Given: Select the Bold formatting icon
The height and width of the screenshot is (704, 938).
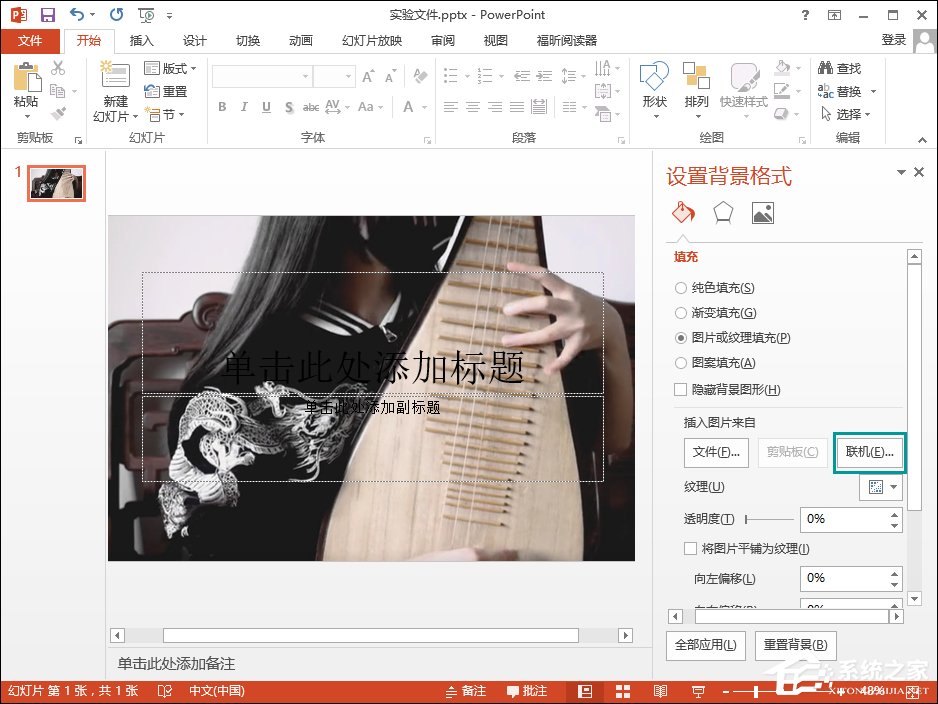Looking at the screenshot, I should click(x=222, y=107).
